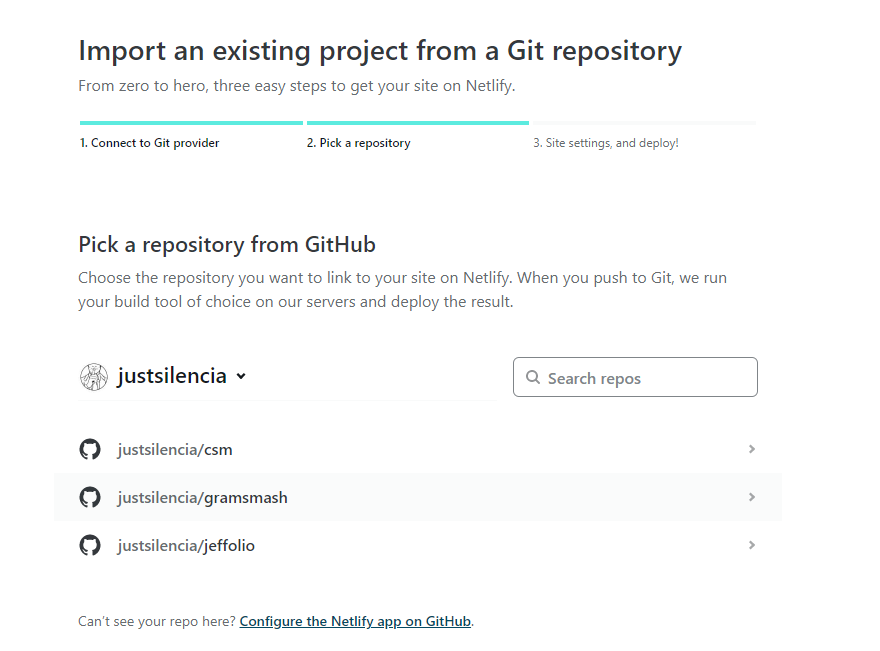Click the right arrow on the csm row
Screen dimensions: 880x651
(x=752, y=449)
